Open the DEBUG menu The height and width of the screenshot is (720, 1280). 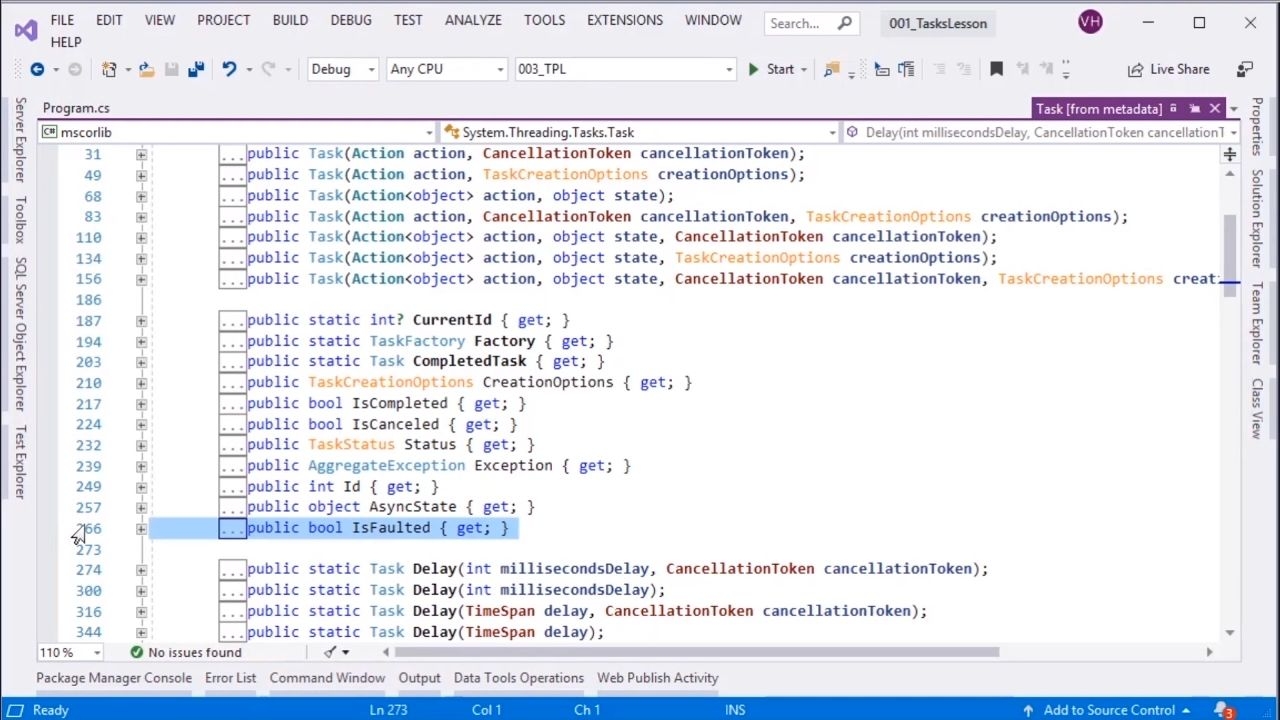point(351,20)
